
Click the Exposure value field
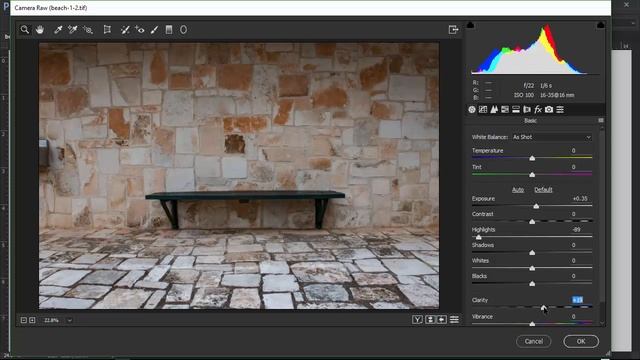pos(580,199)
